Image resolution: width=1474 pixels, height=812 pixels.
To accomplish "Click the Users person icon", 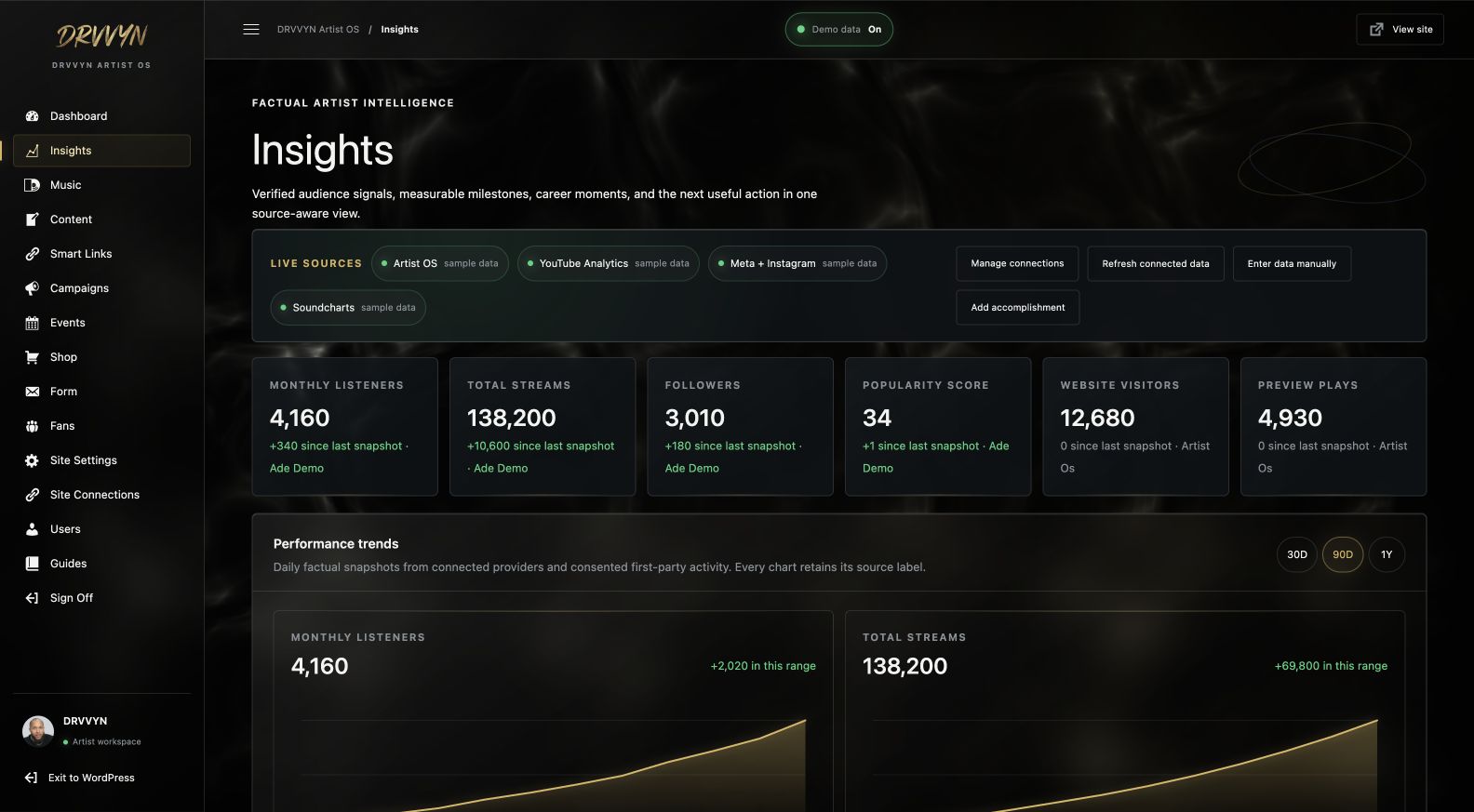I will [32, 529].
